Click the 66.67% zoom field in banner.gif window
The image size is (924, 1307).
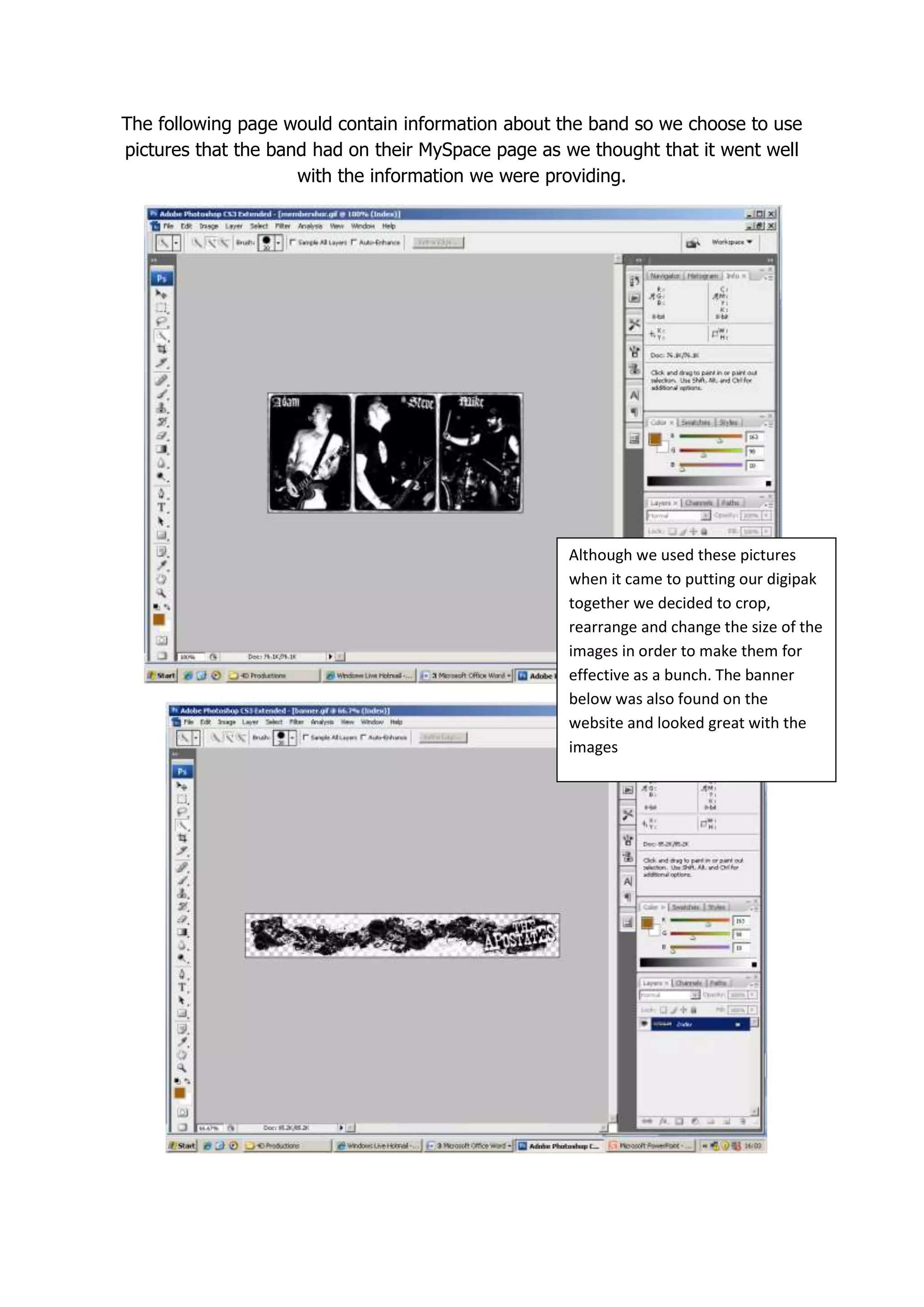coord(211,1128)
